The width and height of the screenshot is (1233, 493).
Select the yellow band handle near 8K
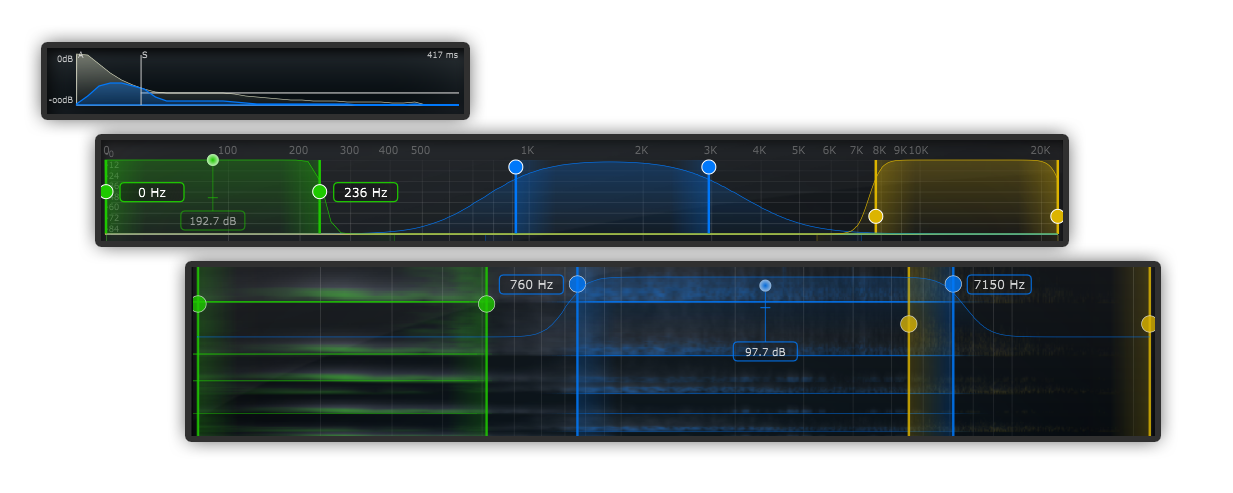[876, 216]
